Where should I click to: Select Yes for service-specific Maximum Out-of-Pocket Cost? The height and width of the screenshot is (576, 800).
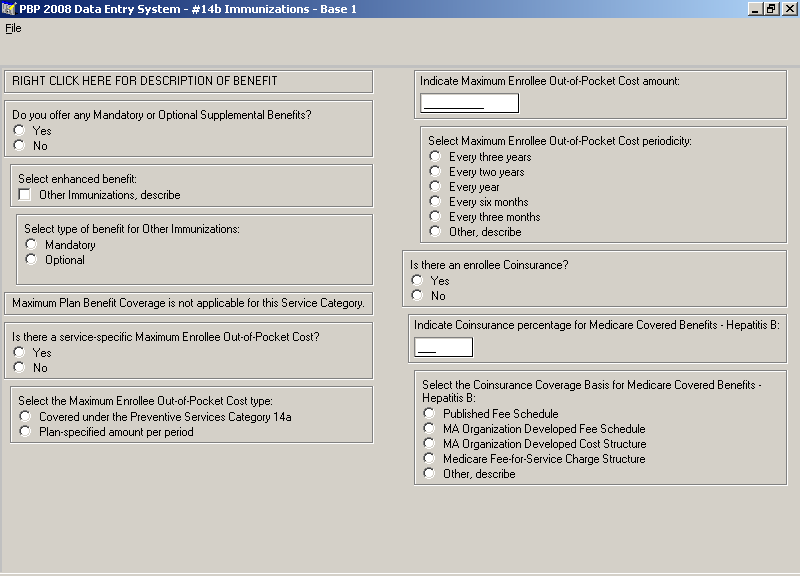click(19, 353)
